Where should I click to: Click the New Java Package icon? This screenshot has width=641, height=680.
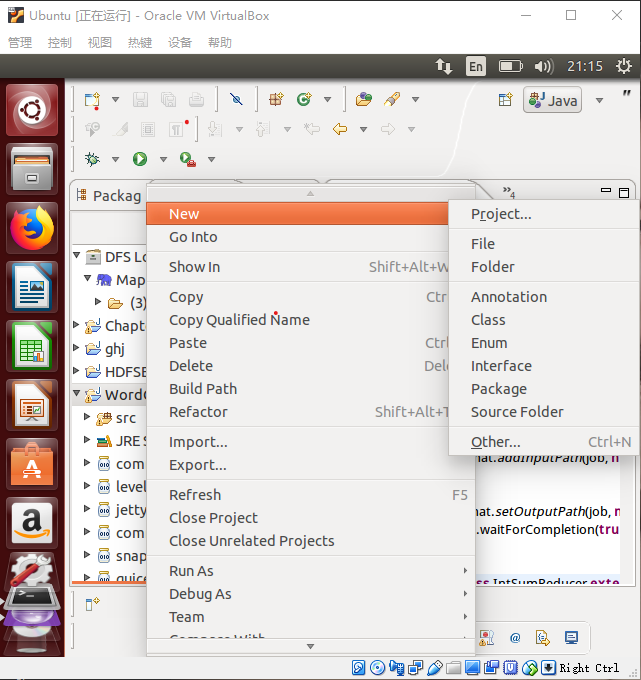click(276, 99)
